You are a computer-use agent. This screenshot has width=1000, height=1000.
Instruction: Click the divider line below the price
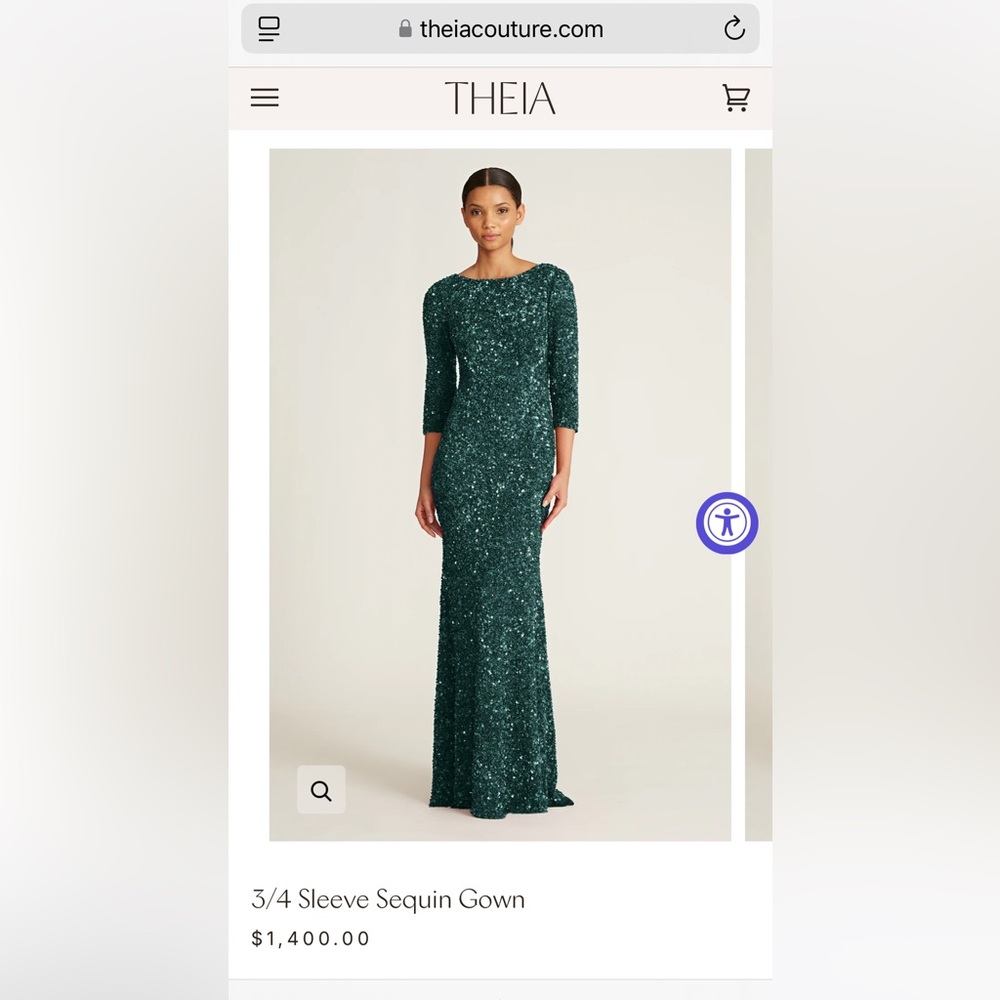point(500,979)
